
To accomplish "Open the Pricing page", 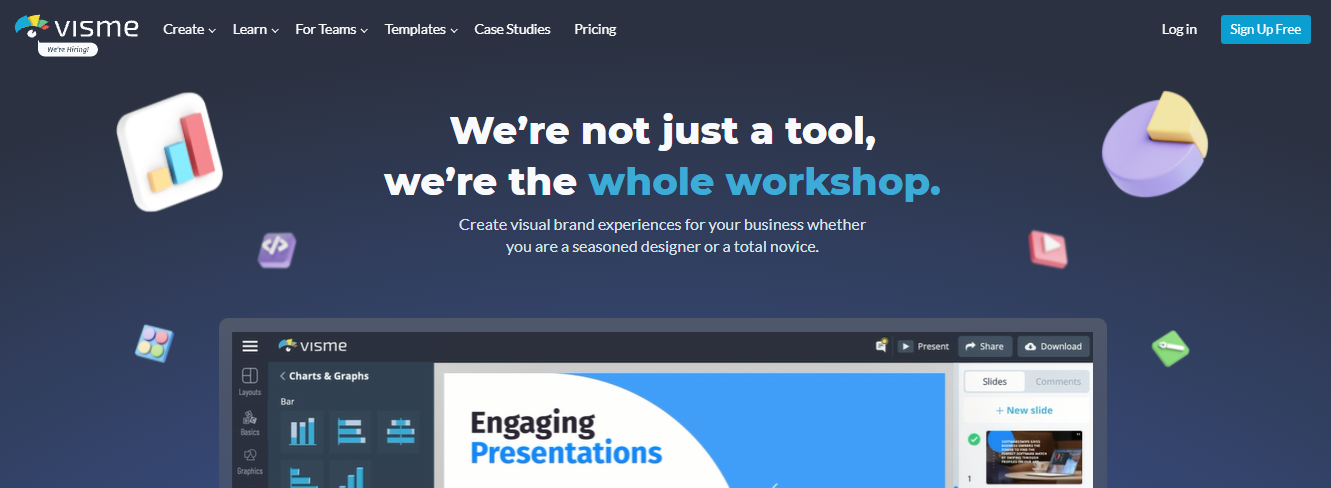I will (x=595, y=29).
